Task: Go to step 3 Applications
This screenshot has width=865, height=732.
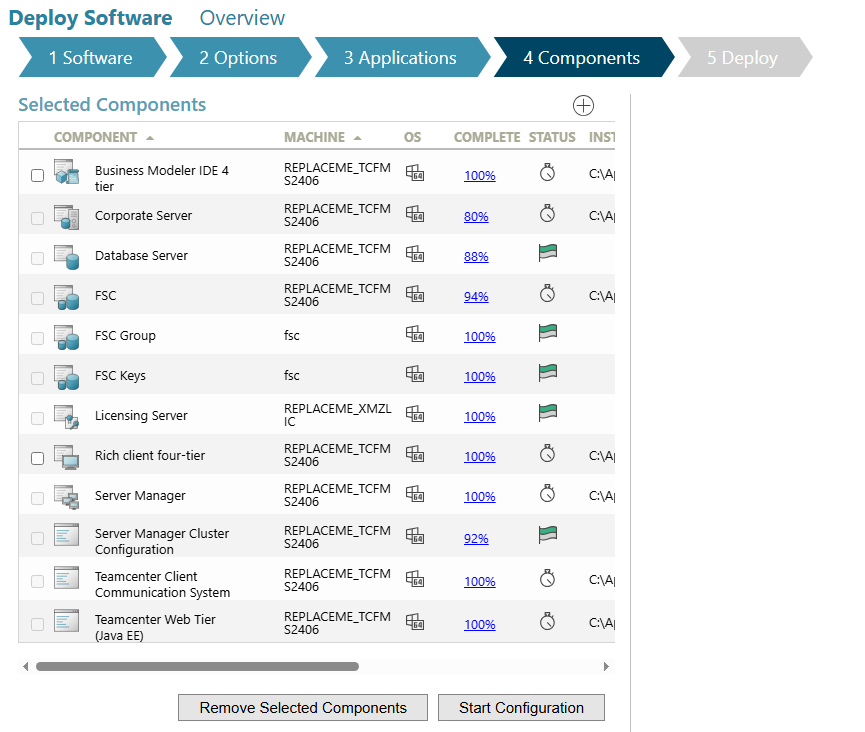Action: (x=401, y=57)
